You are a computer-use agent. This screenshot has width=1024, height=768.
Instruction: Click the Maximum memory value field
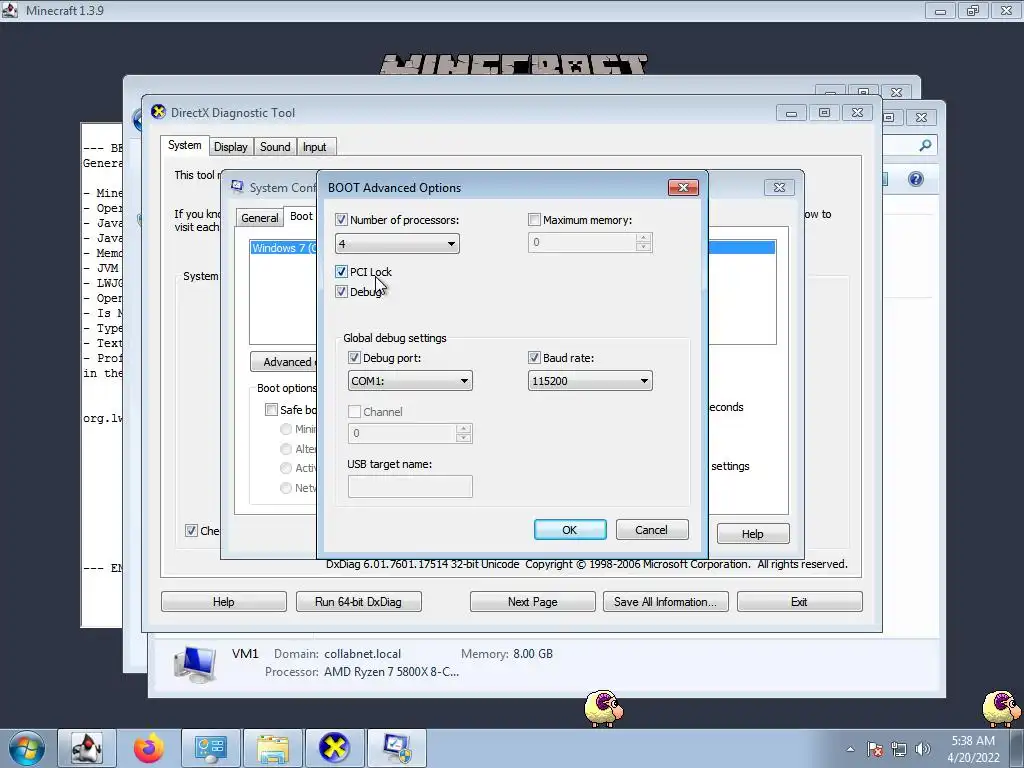click(581, 242)
